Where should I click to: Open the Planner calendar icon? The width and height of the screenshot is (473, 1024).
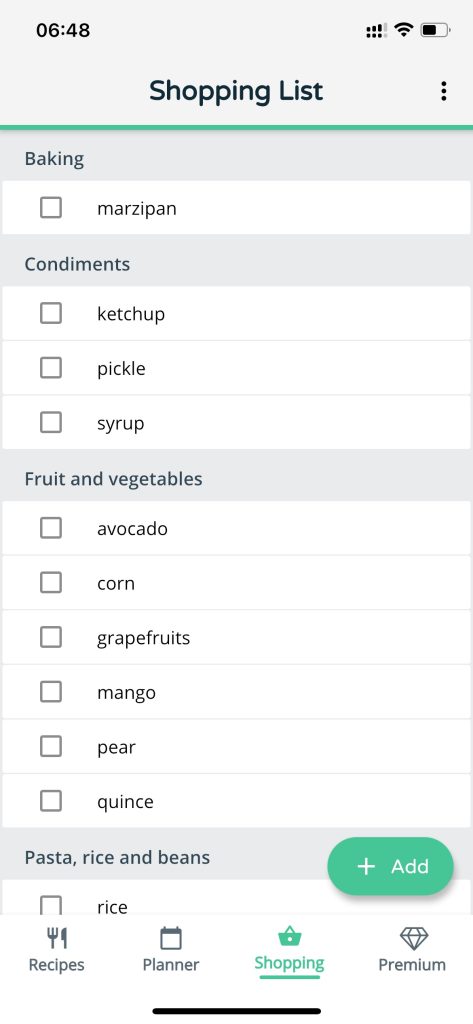[x=171, y=938]
